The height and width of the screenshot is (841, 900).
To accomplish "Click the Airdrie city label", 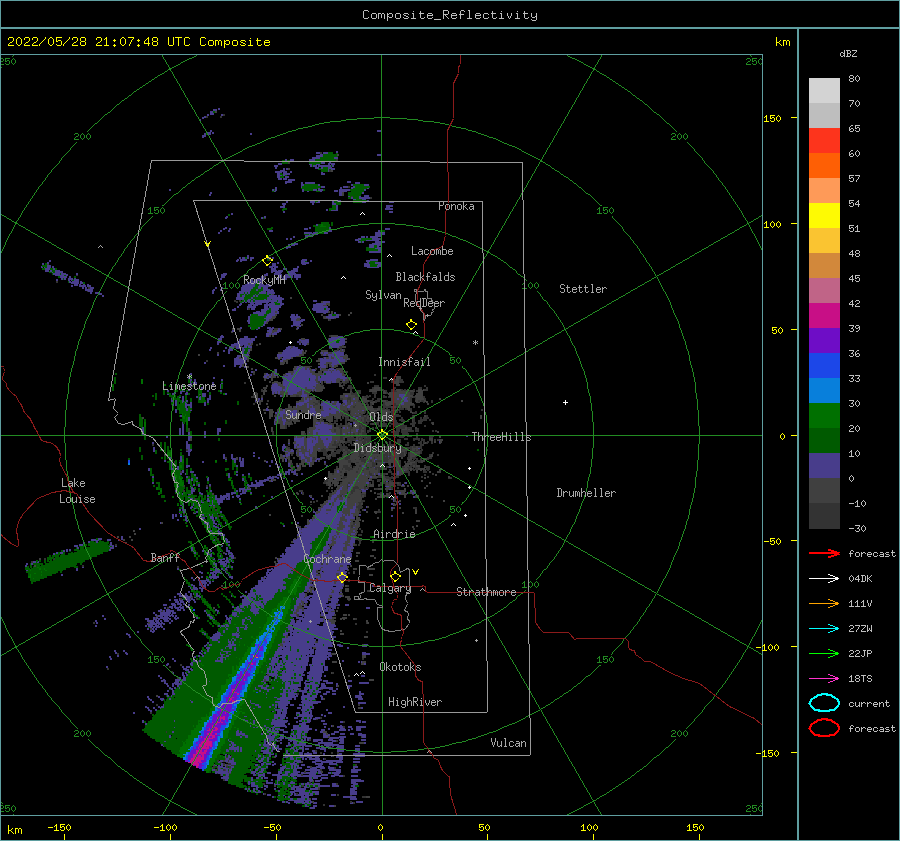I will coord(394,534).
